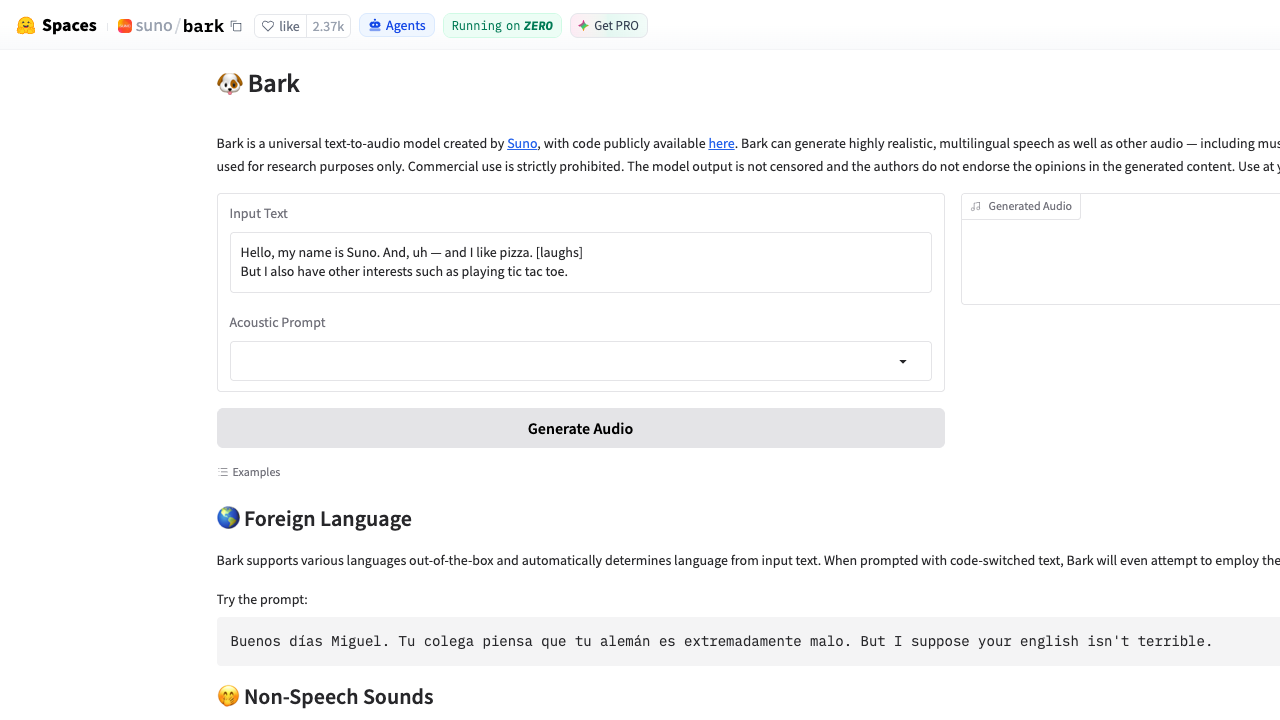
Task: Click the Bark dog emoji heading
Action: click(258, 83)
